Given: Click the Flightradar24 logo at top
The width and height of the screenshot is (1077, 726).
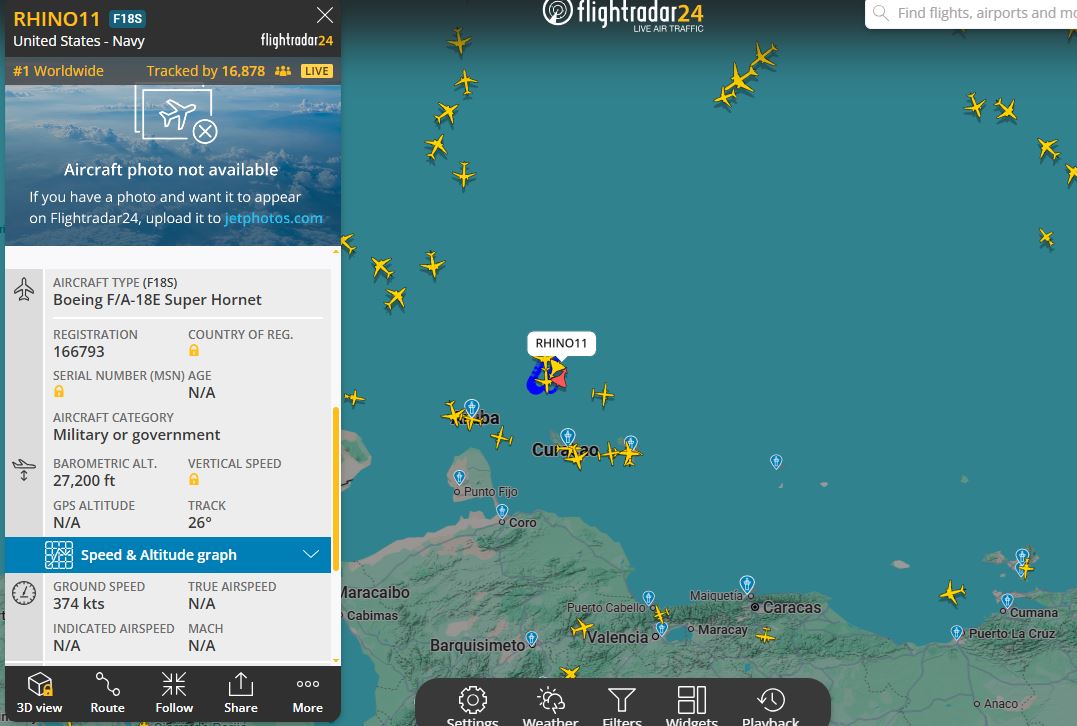Looking at the screenshot, I should point(623,14).
